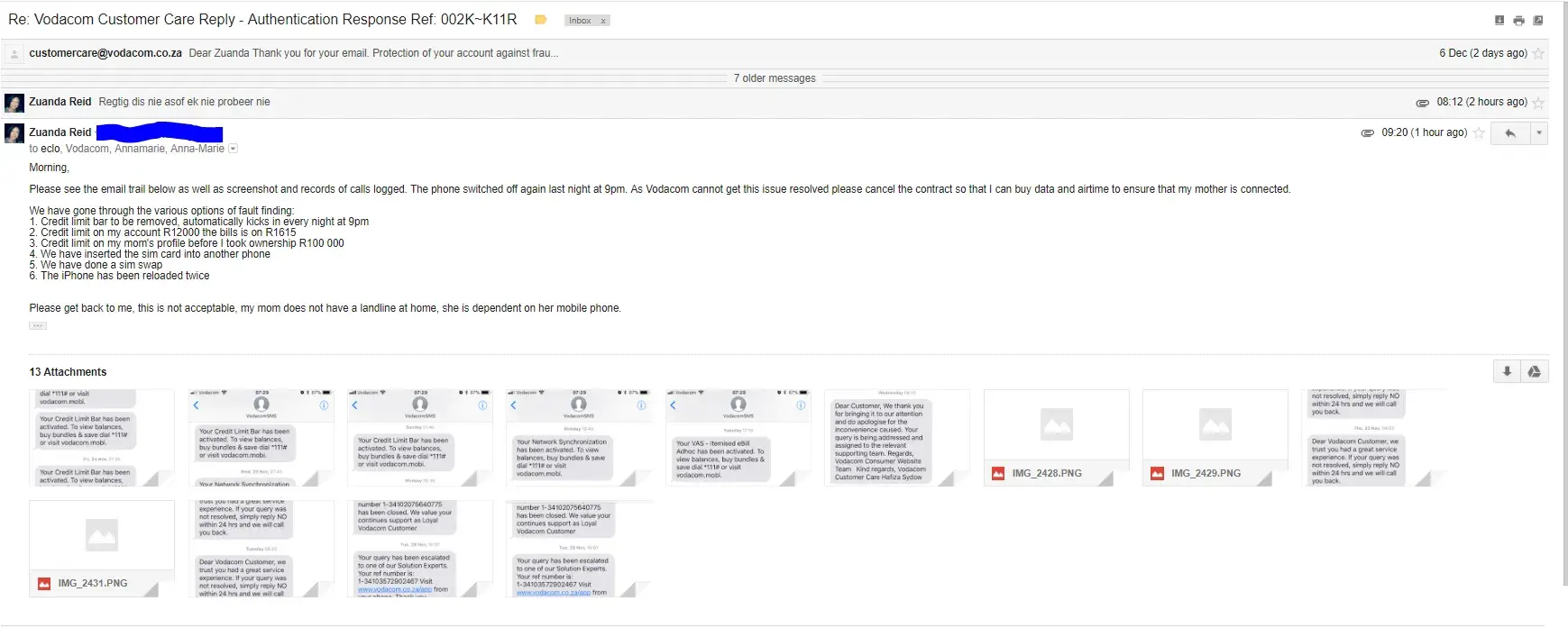The image size is (1568, 628).
Task: Click the sender avatar of customercare@vodacom.co.za
Action: tap(14, 54)
